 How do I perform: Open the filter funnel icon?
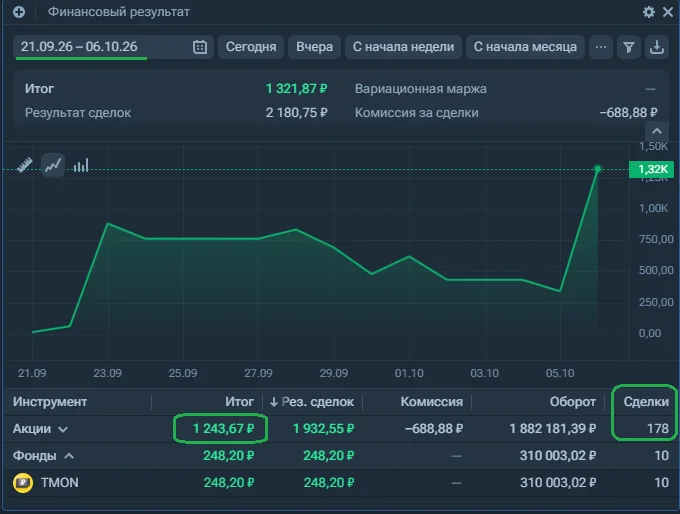628,47
